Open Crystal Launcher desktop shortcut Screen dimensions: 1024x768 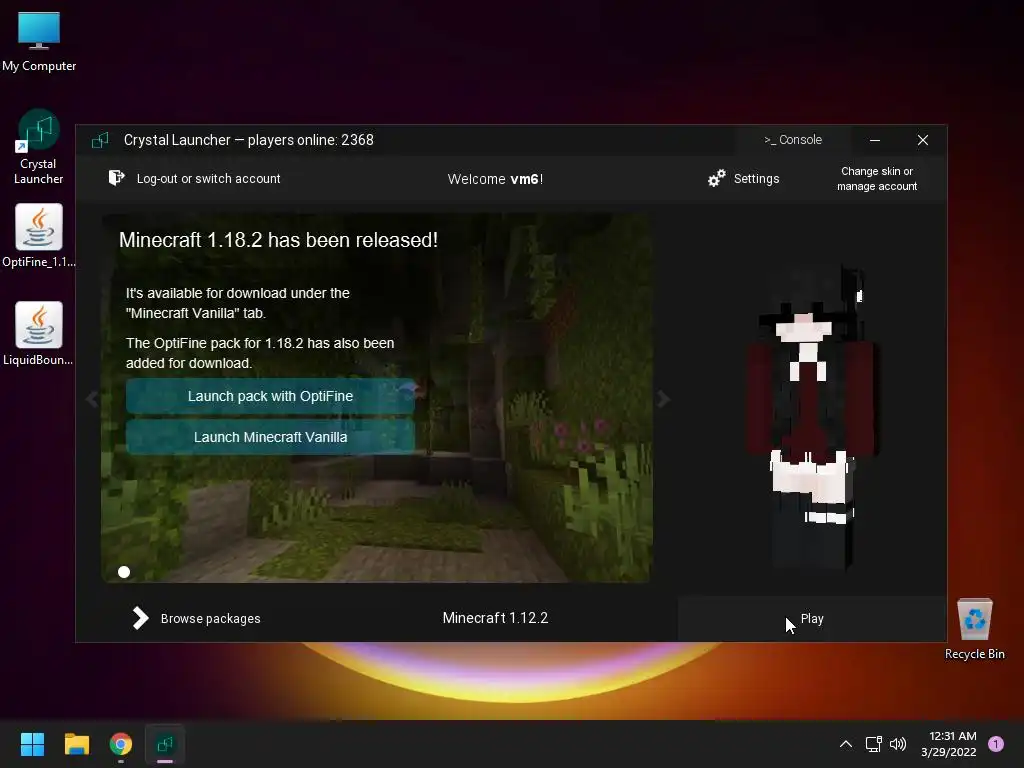pyautogui.click(x=38, y=148)
